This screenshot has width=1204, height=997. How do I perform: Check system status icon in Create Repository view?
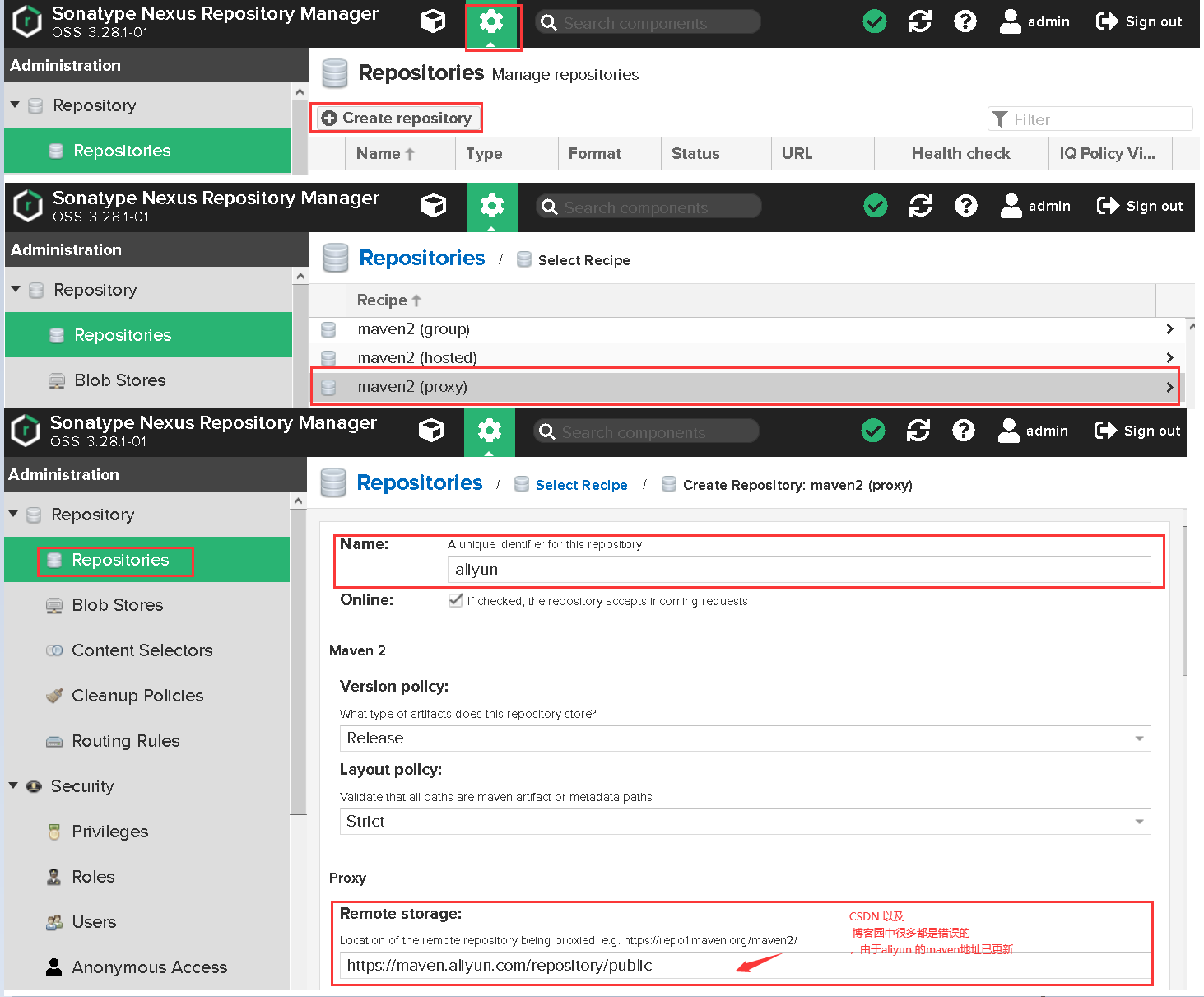(873, 431)
